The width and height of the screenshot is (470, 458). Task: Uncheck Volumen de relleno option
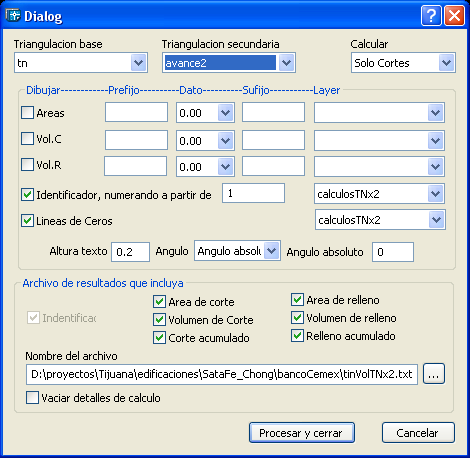tap(297, 318)
